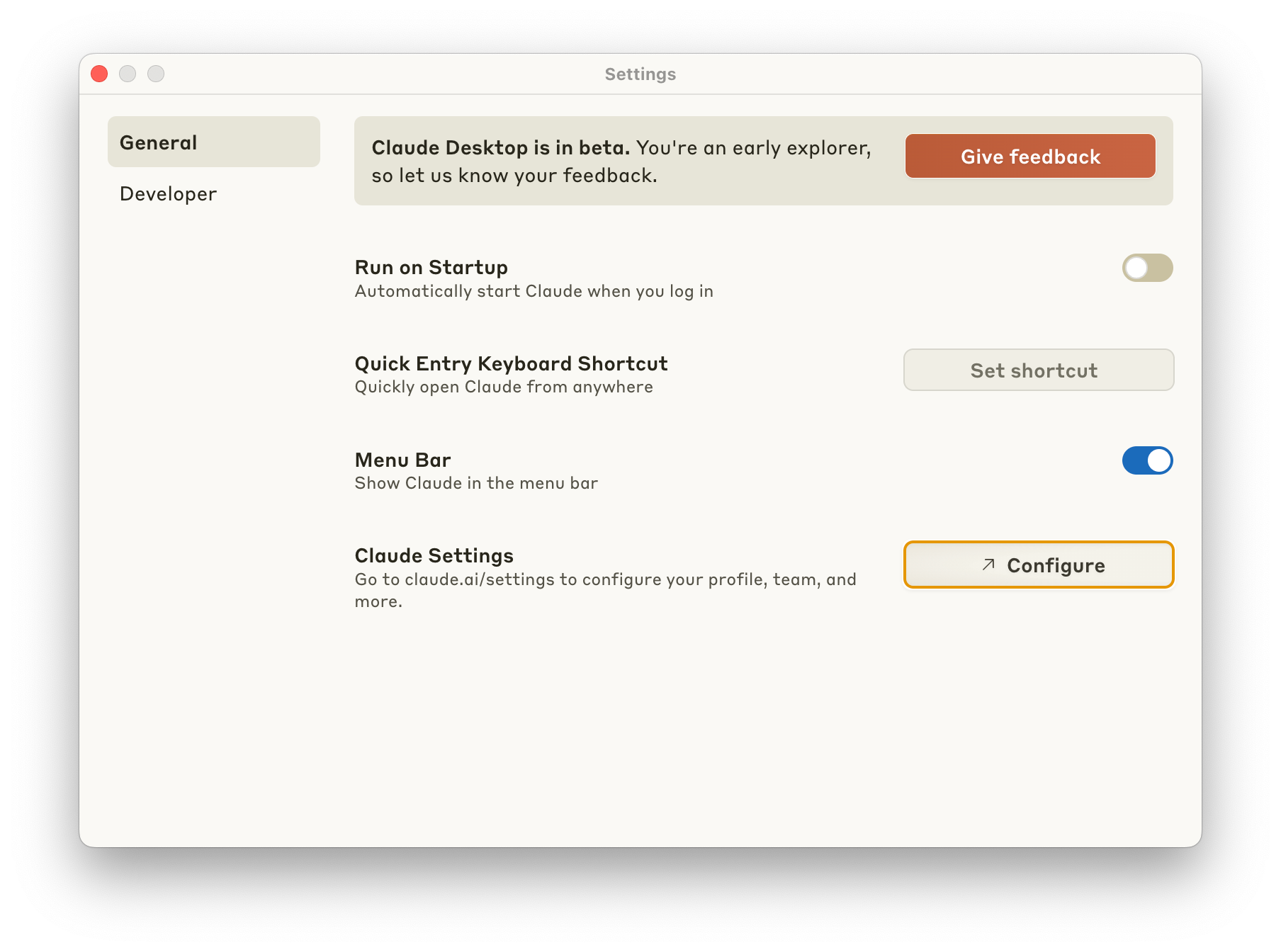Click the minimize window button
This screenshot has height=952, width=1281.
pyautogui.click(x=128, y=74)
